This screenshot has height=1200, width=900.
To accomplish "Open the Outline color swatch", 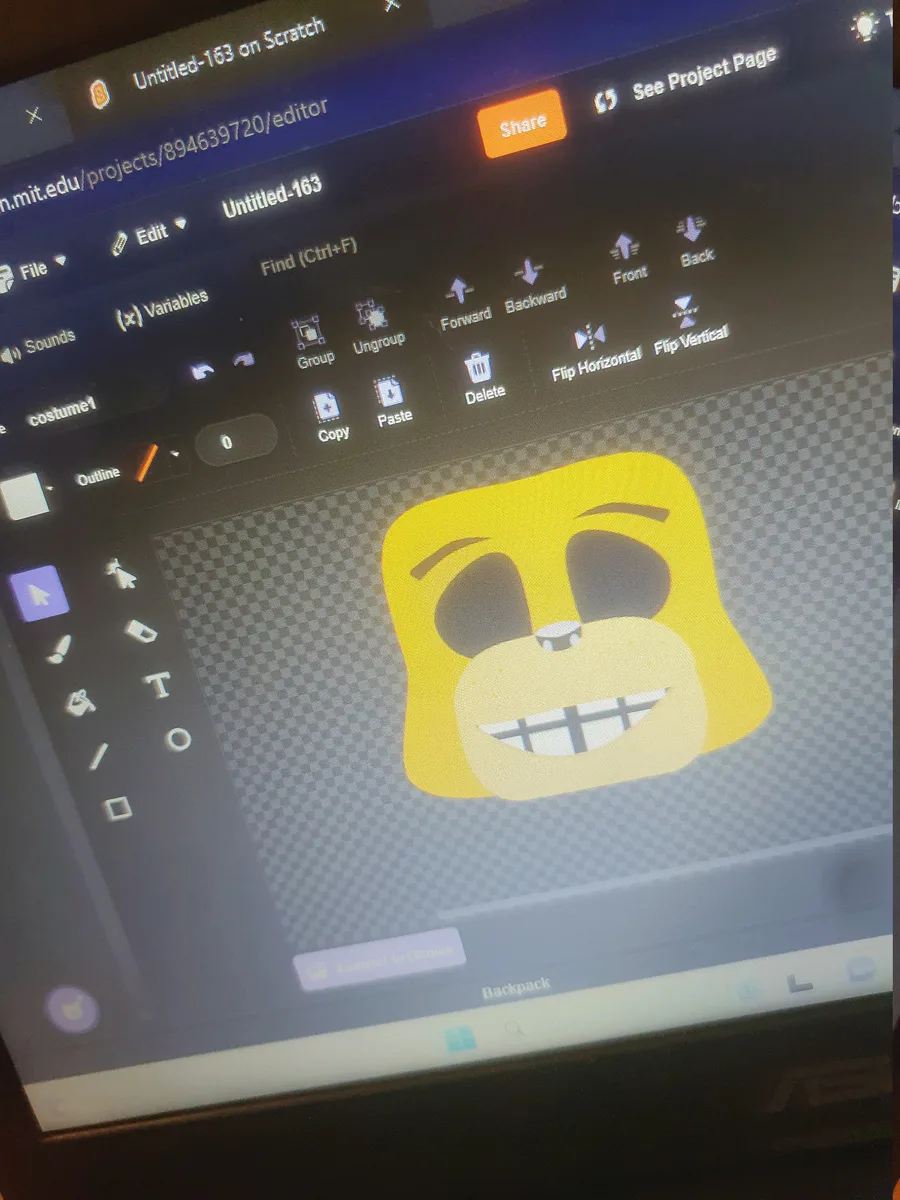I will pyautogui.click(x=146, y=463).
